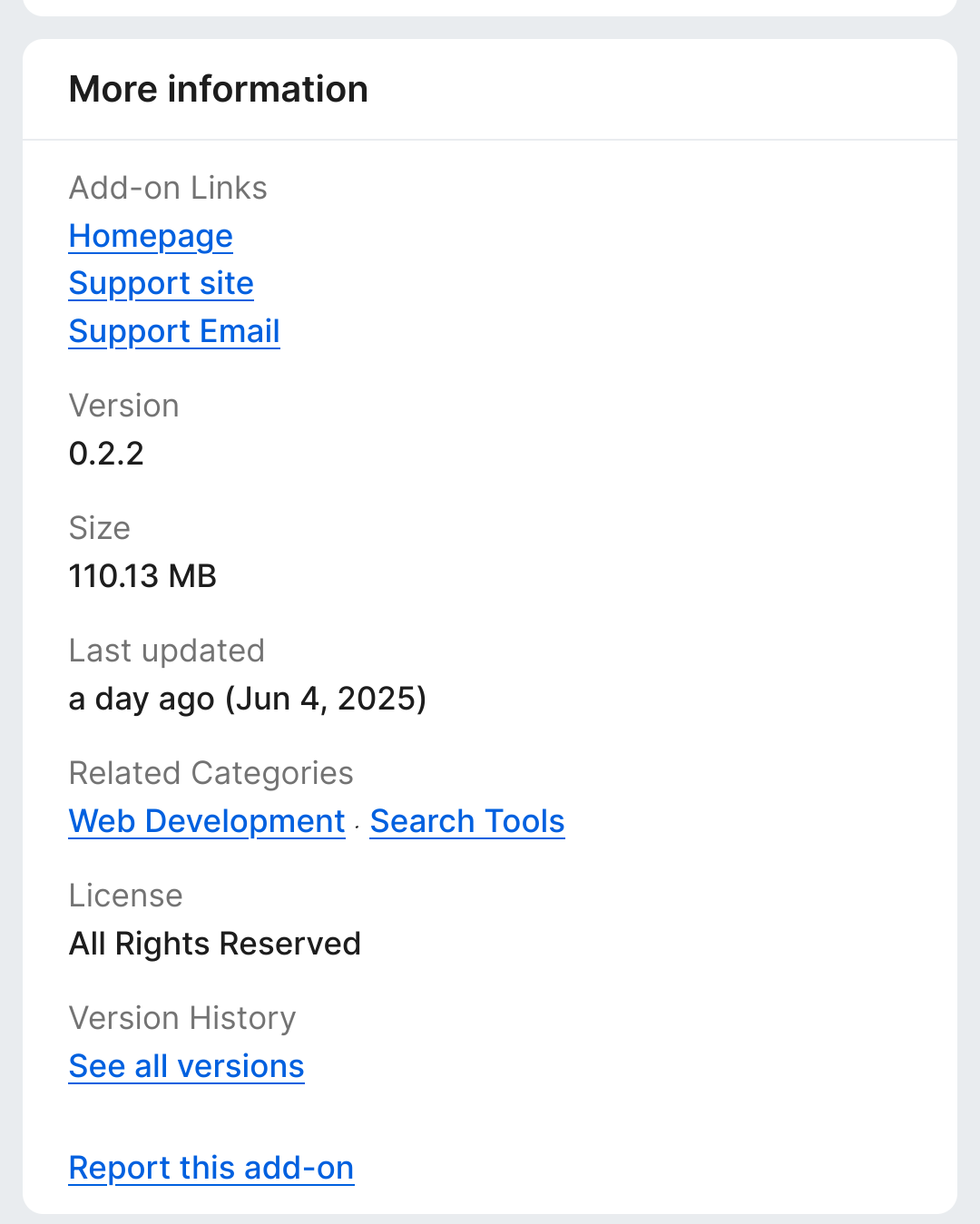Visit the Support site link

(162, 283)
